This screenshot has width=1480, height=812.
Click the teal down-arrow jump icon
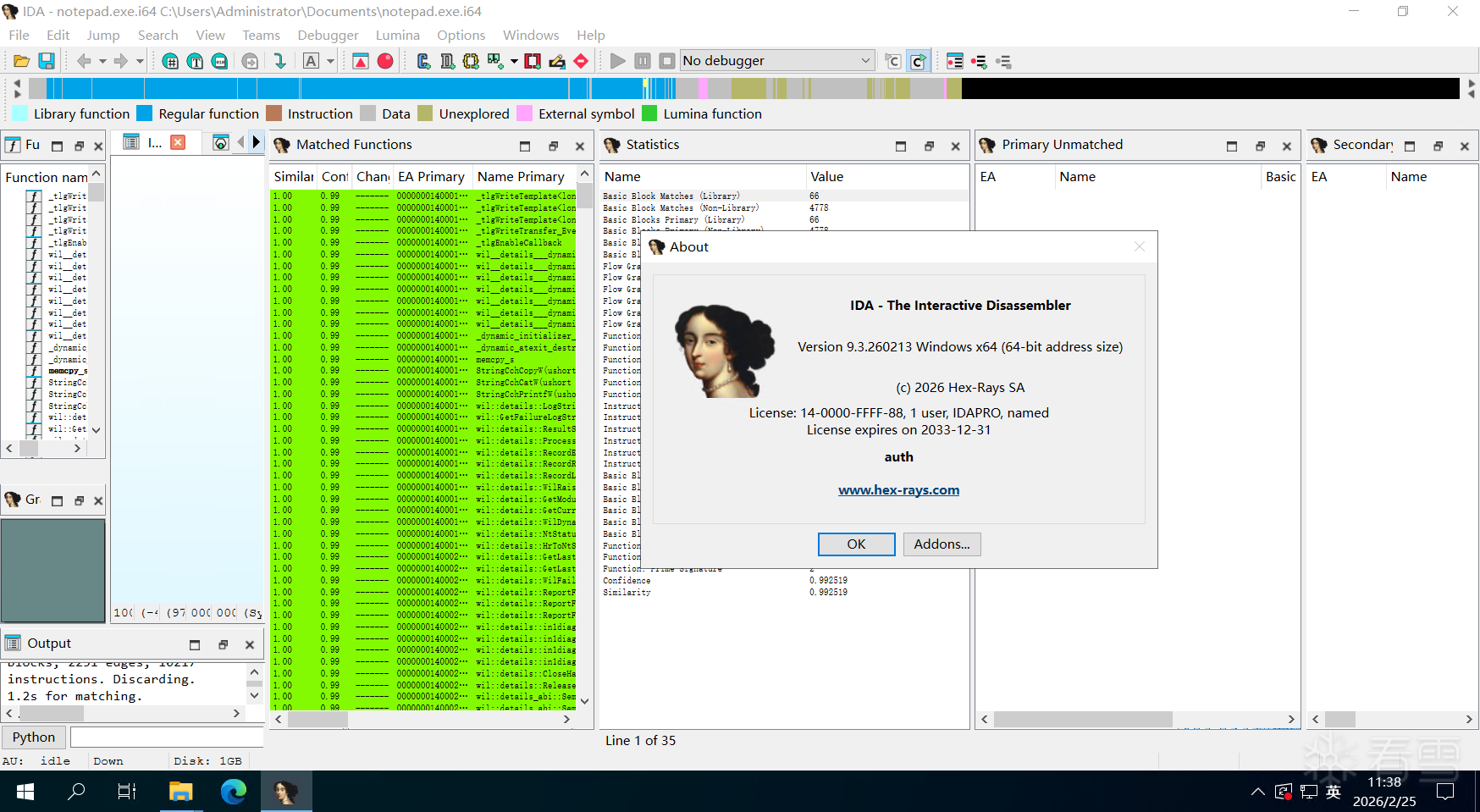[x=279, y=61]
